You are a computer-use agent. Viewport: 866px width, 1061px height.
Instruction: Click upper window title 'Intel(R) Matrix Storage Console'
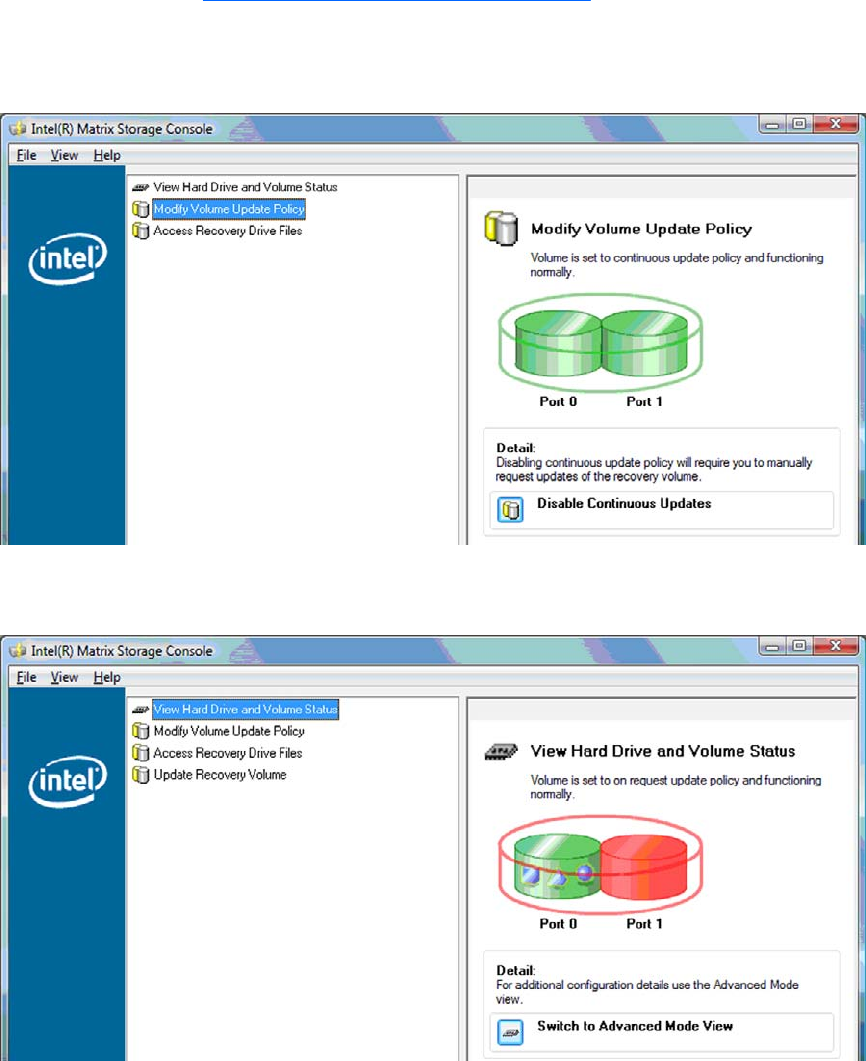[x=122, y=129]
